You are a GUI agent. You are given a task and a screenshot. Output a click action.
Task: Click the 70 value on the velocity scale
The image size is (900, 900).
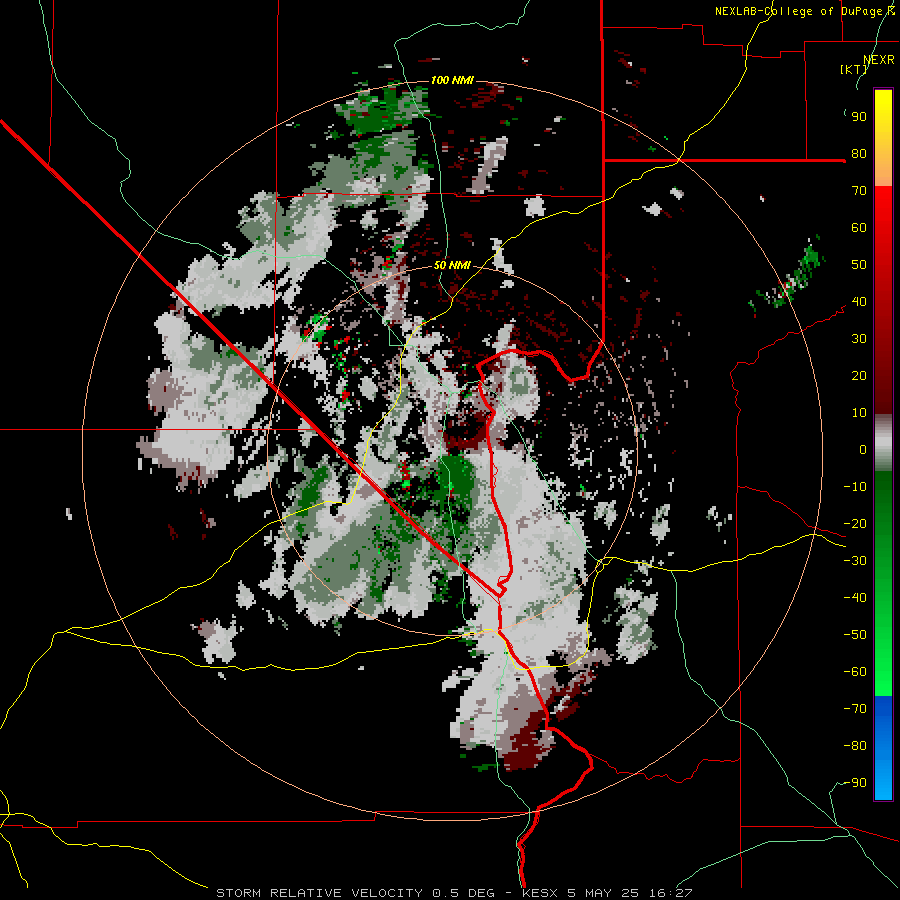point(859,191)
